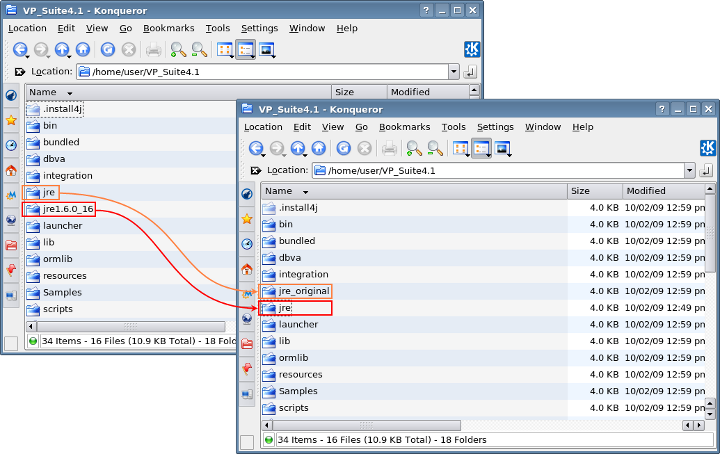The width and height of the screenshot is (720, 454).
Task: Click What's This help button on front titlebar
Action: (662, 109)
